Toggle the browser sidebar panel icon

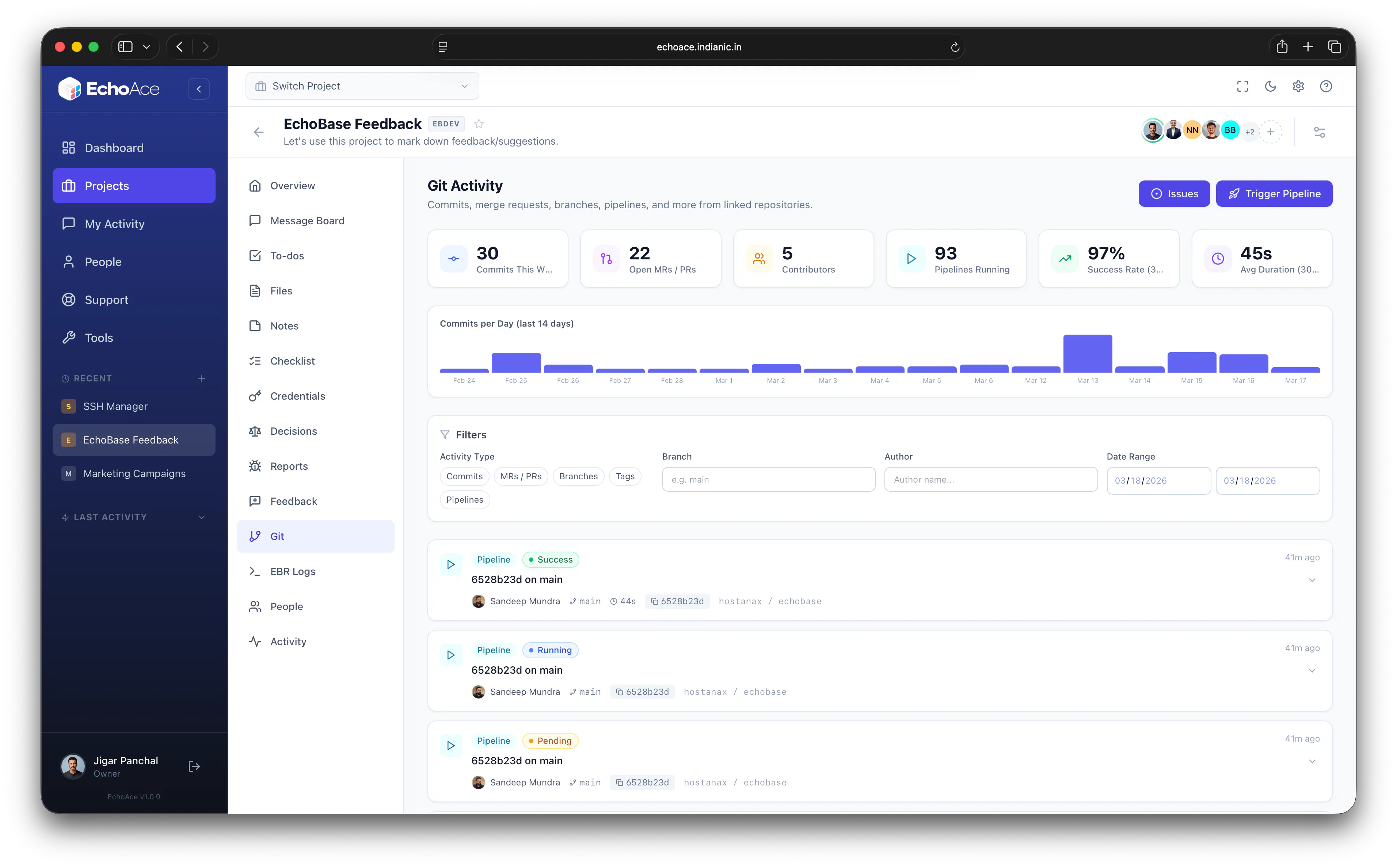point(125,47)
